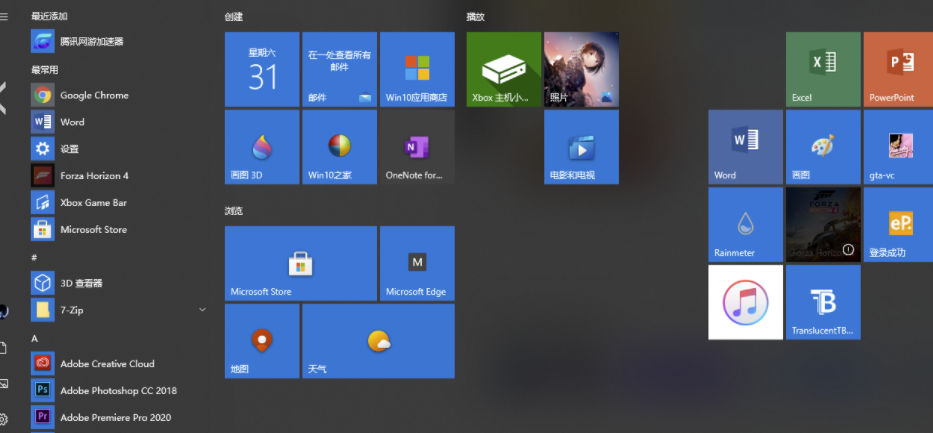933x433 pixels.
Task: Select the 浏览 tile group header
Action: click(x=234, y=211)
